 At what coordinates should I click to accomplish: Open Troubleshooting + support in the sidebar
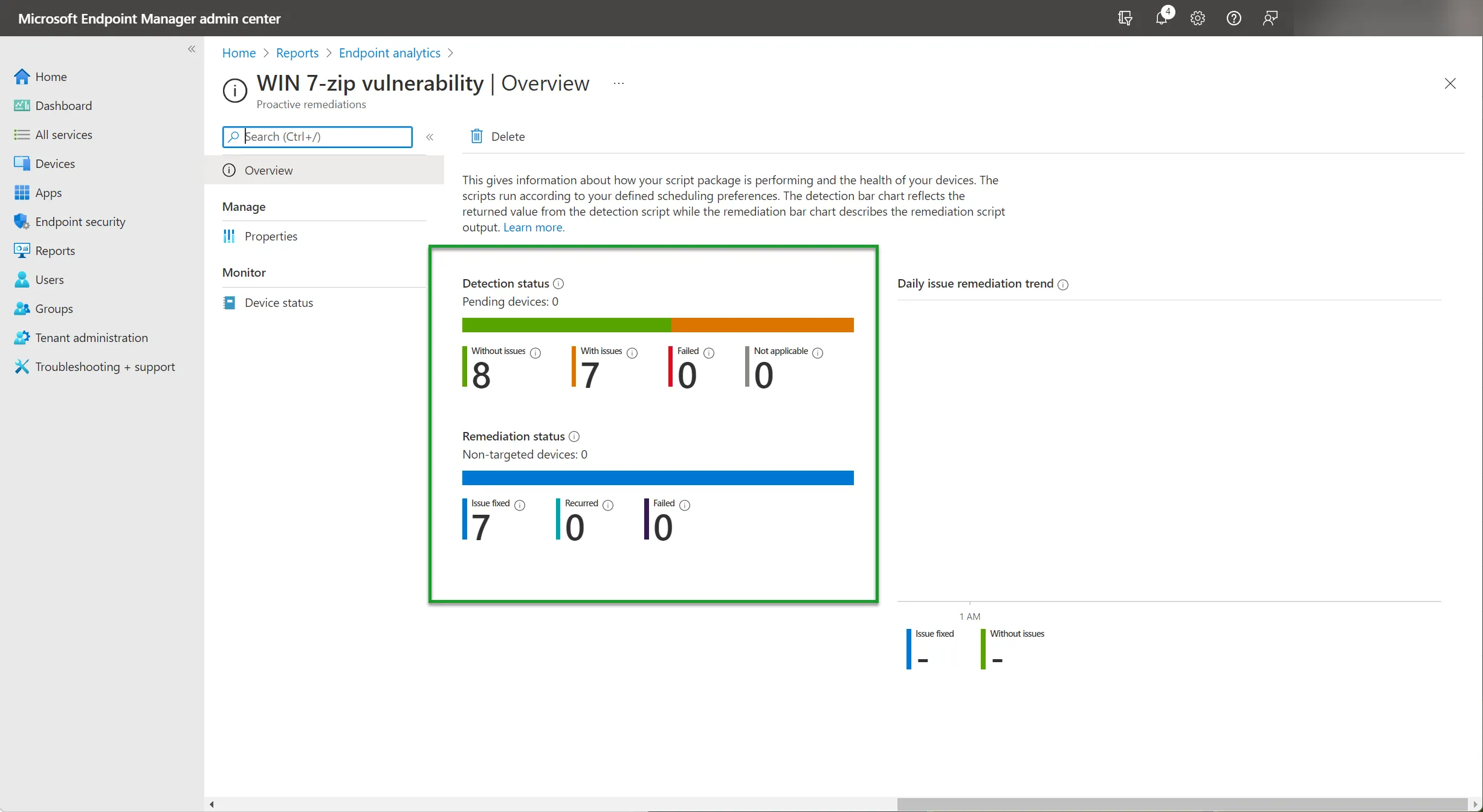click(94, 367)
